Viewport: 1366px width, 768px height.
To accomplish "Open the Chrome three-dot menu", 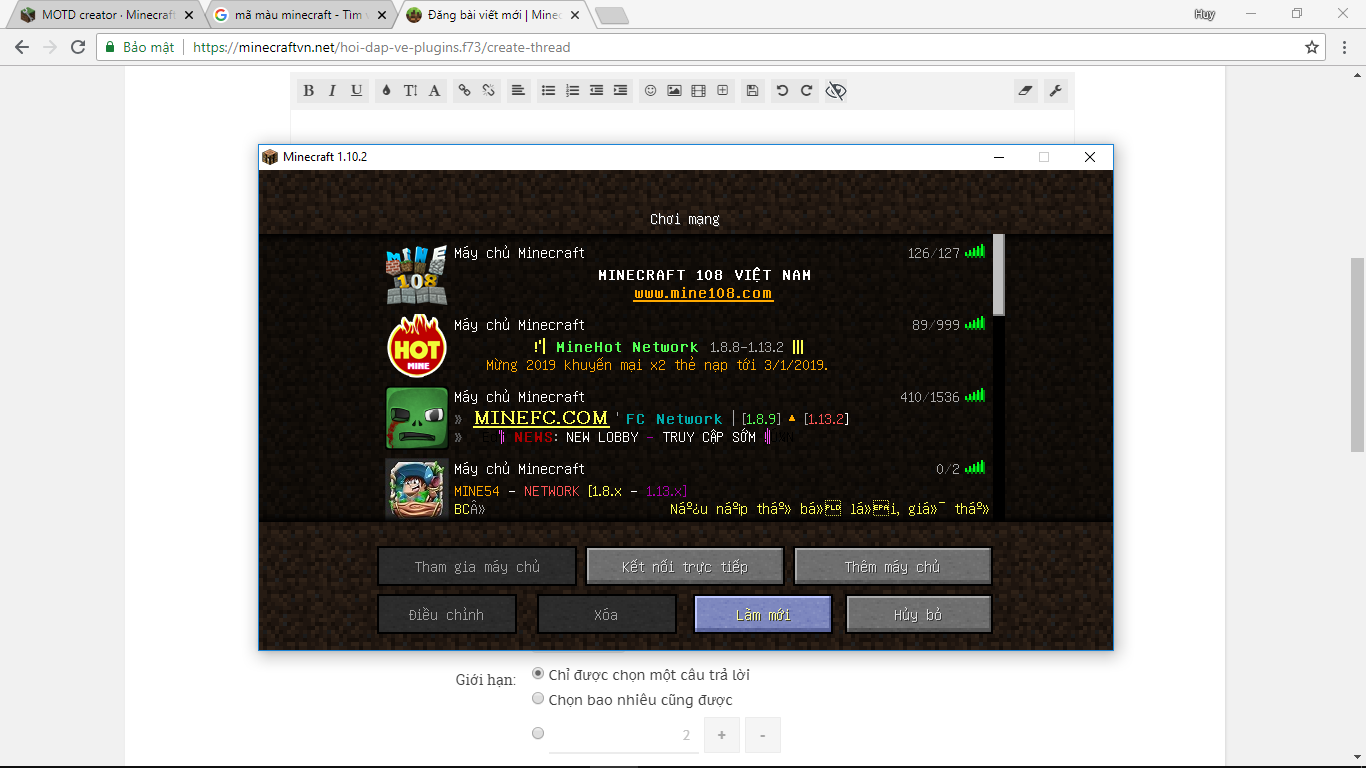I will pos(1346,47).
